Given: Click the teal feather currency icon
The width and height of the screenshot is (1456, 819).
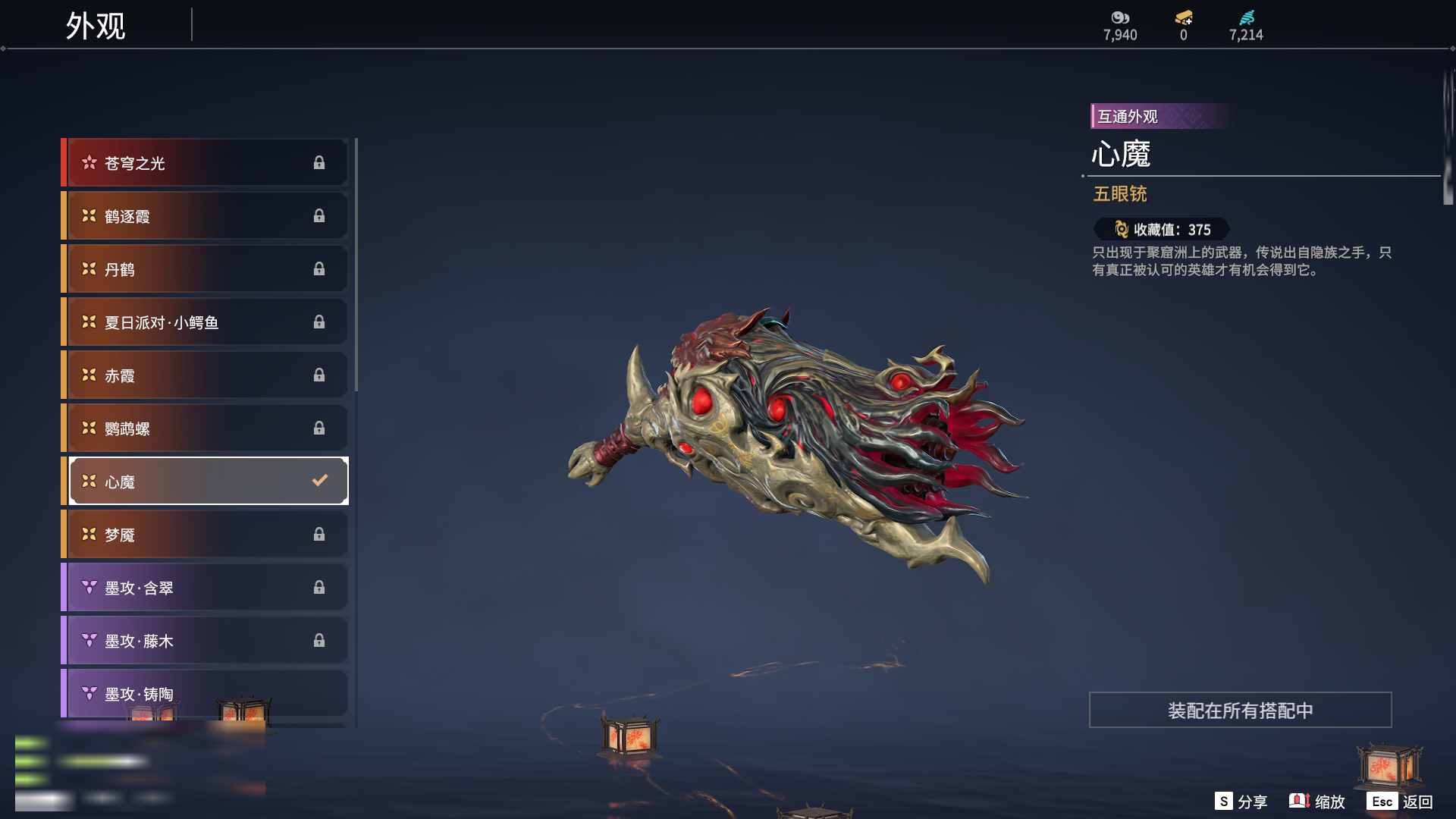Looking at the screenshot, I should 1247,17.
